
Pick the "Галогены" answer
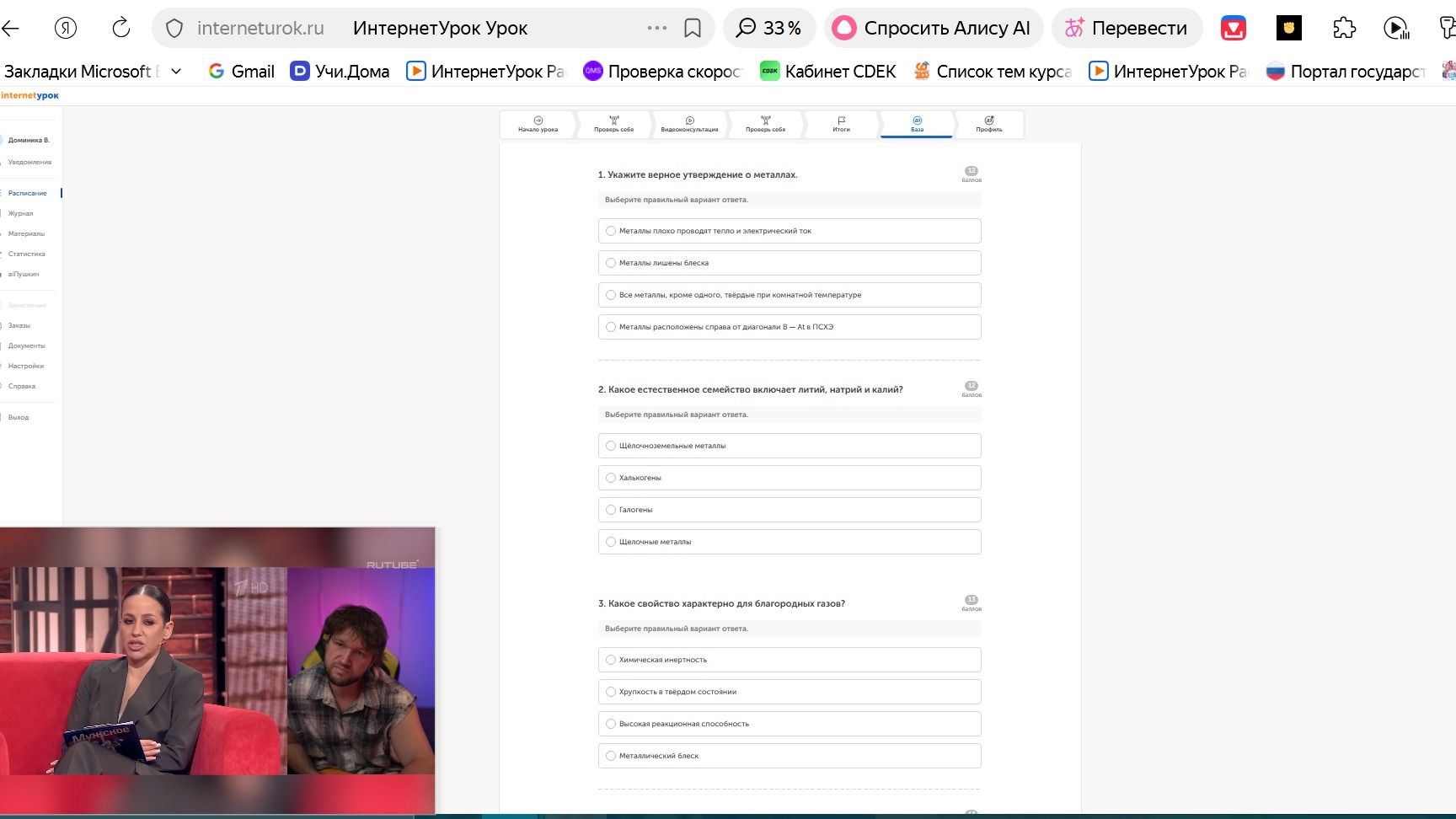790,510
